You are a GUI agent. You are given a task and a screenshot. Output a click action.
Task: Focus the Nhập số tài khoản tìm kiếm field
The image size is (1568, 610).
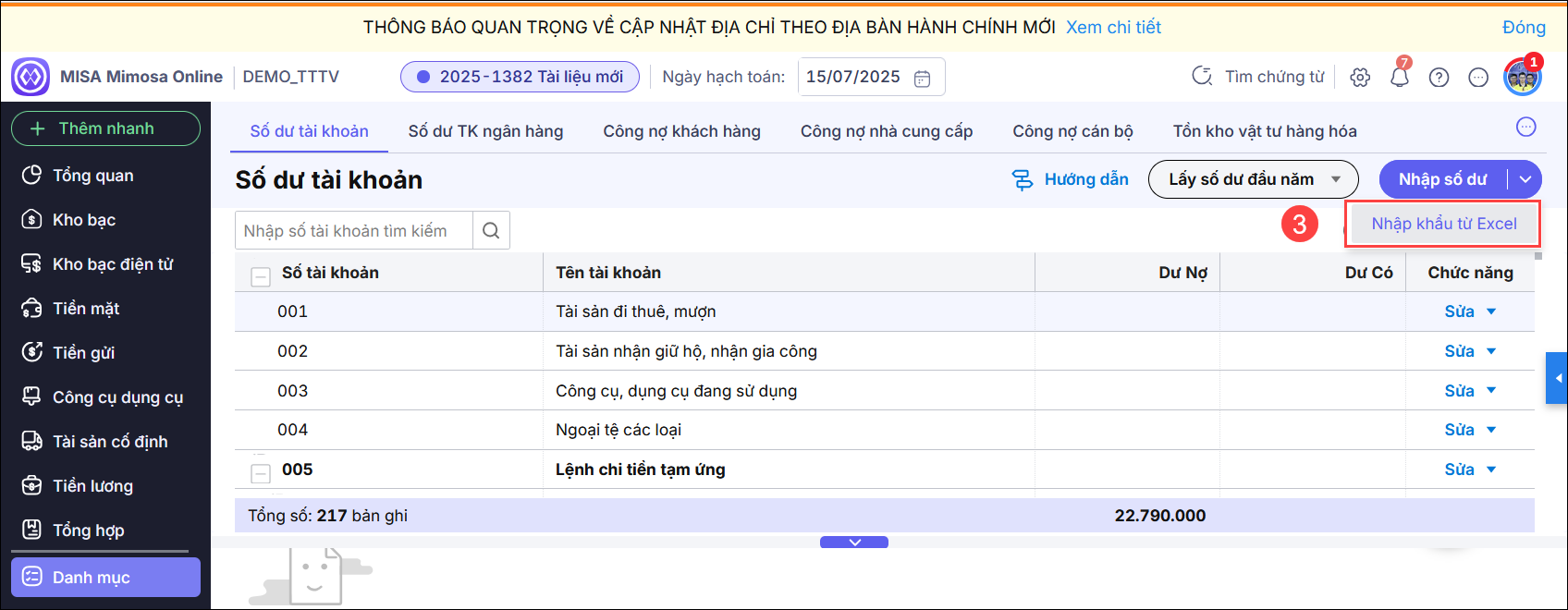pos(354,231)
